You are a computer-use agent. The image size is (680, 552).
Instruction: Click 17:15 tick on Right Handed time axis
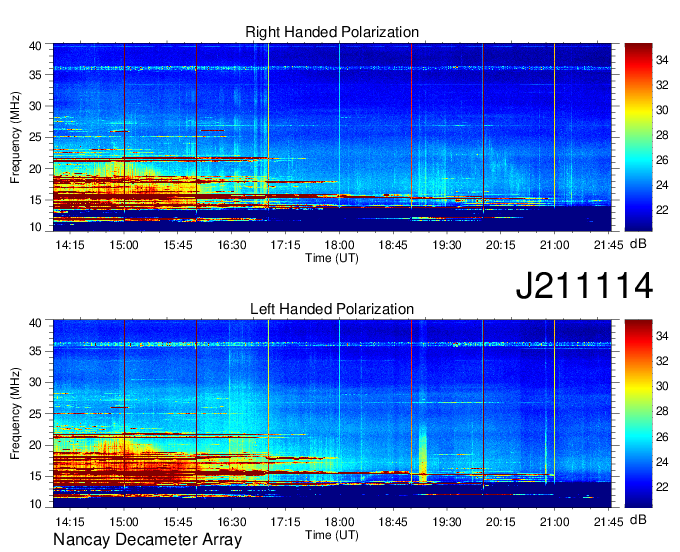[x=285, y=245]
